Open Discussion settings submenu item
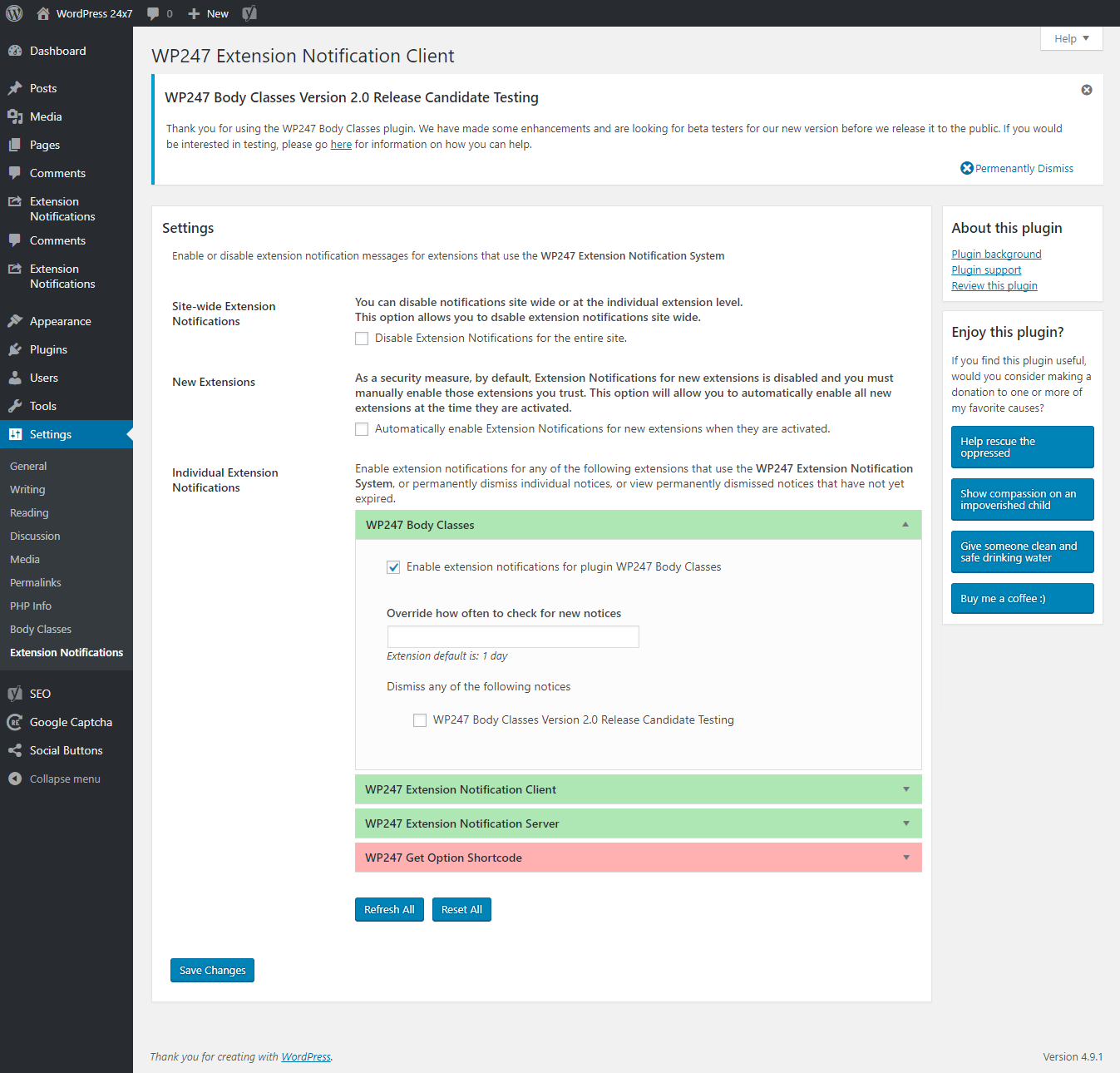This screenshot has height=1073, width=1120. [35, 536]
